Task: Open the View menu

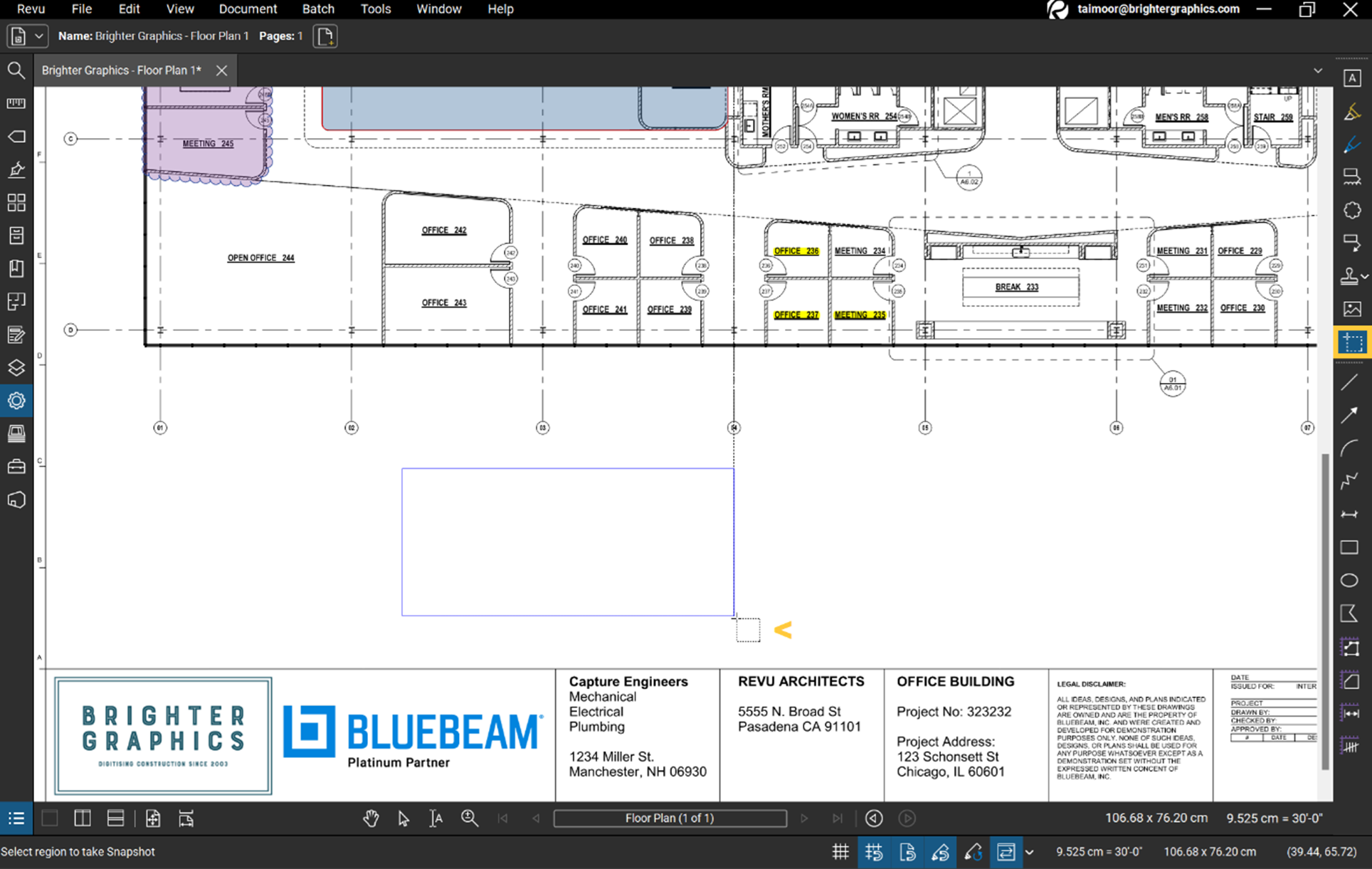Action: tap(180, 9)
